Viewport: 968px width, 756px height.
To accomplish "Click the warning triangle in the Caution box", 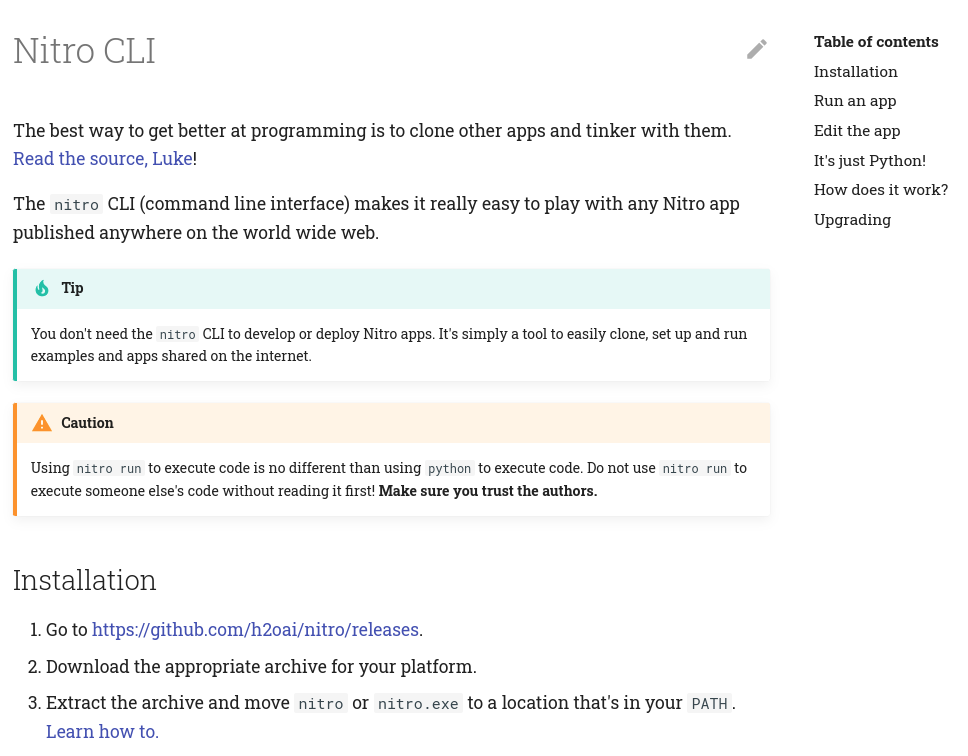I will tap(41, 422).
